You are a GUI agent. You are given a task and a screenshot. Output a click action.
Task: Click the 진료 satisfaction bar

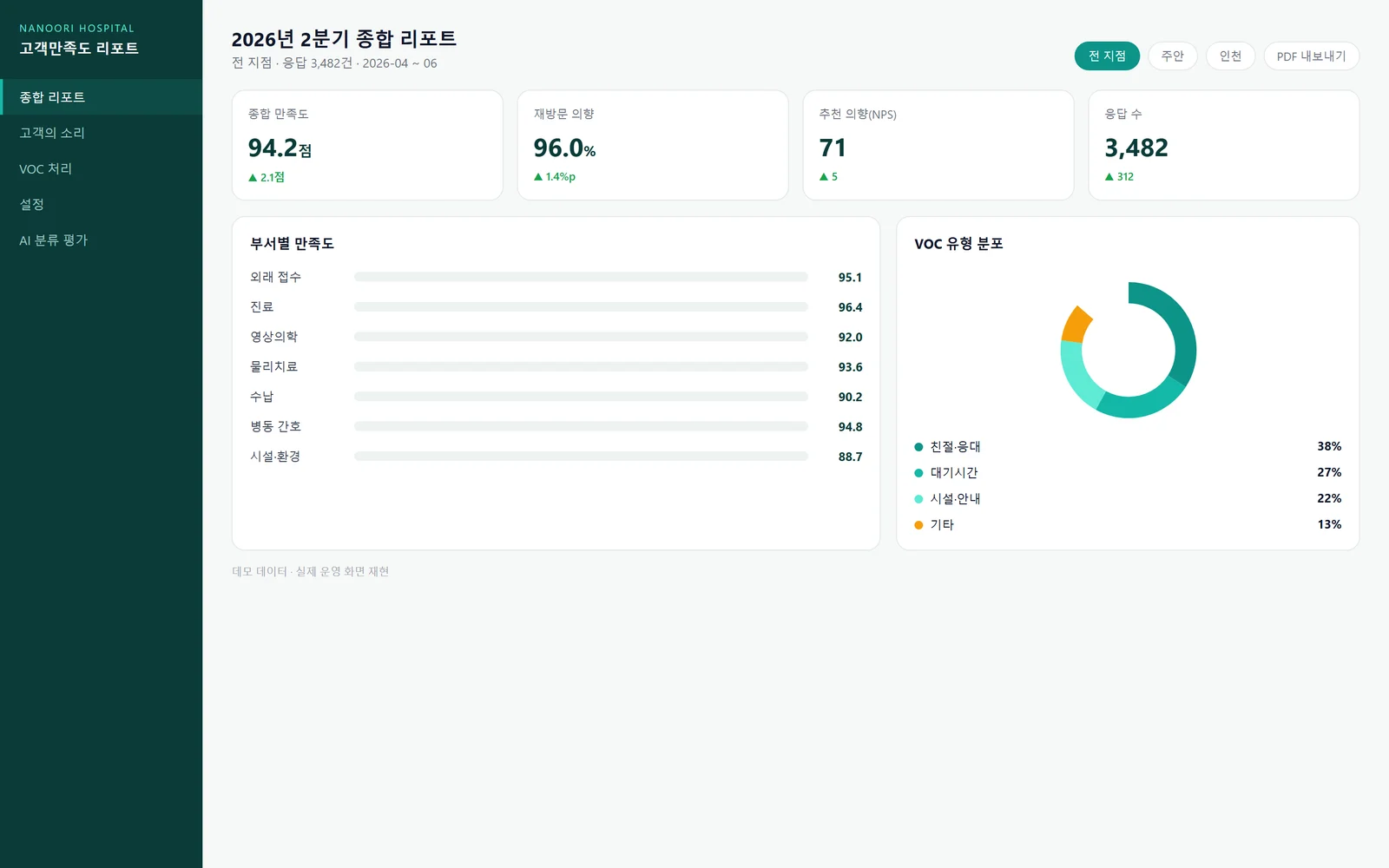point(581,306)
